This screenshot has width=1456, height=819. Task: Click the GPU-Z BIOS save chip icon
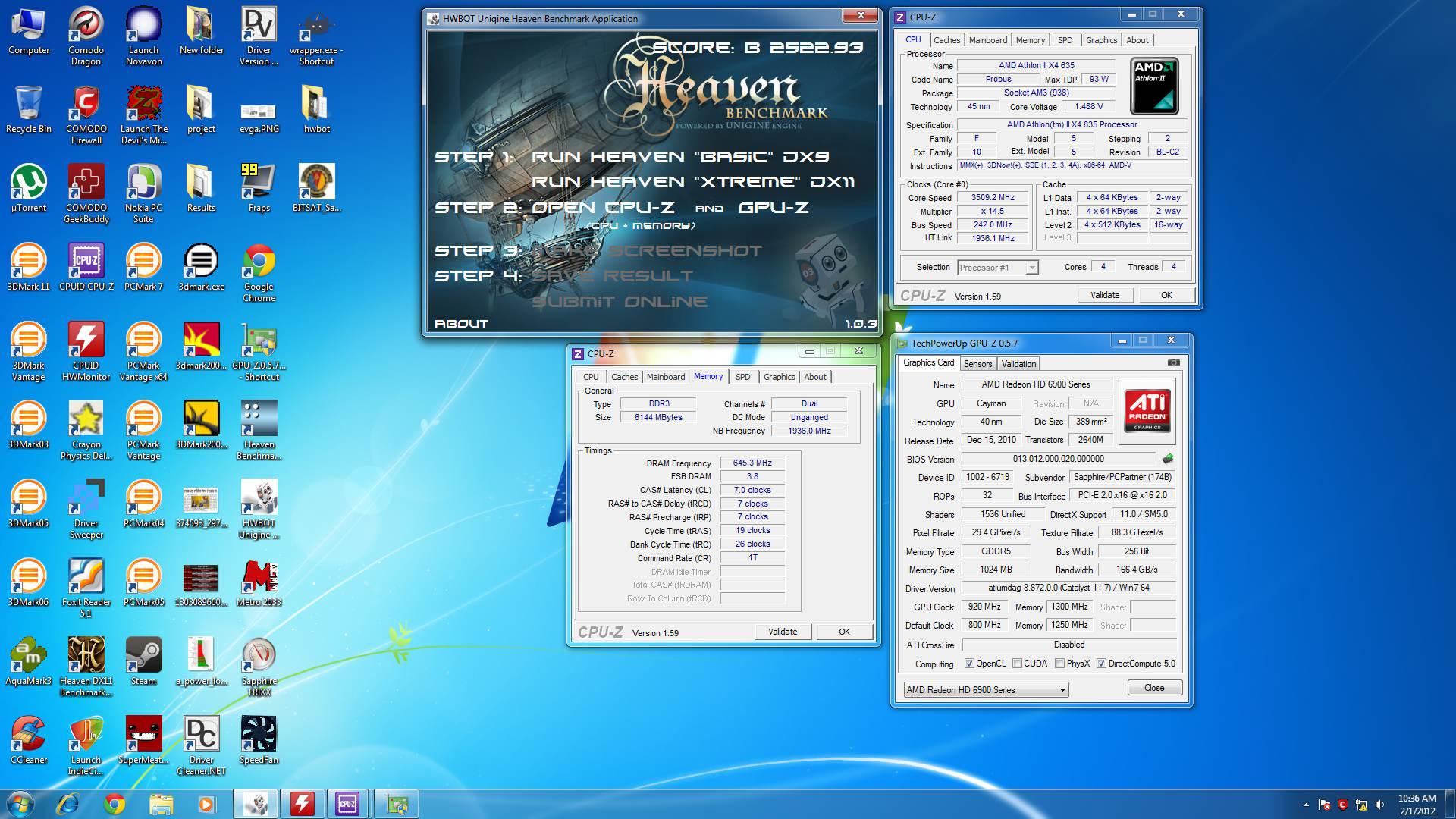click(1167, 459)
